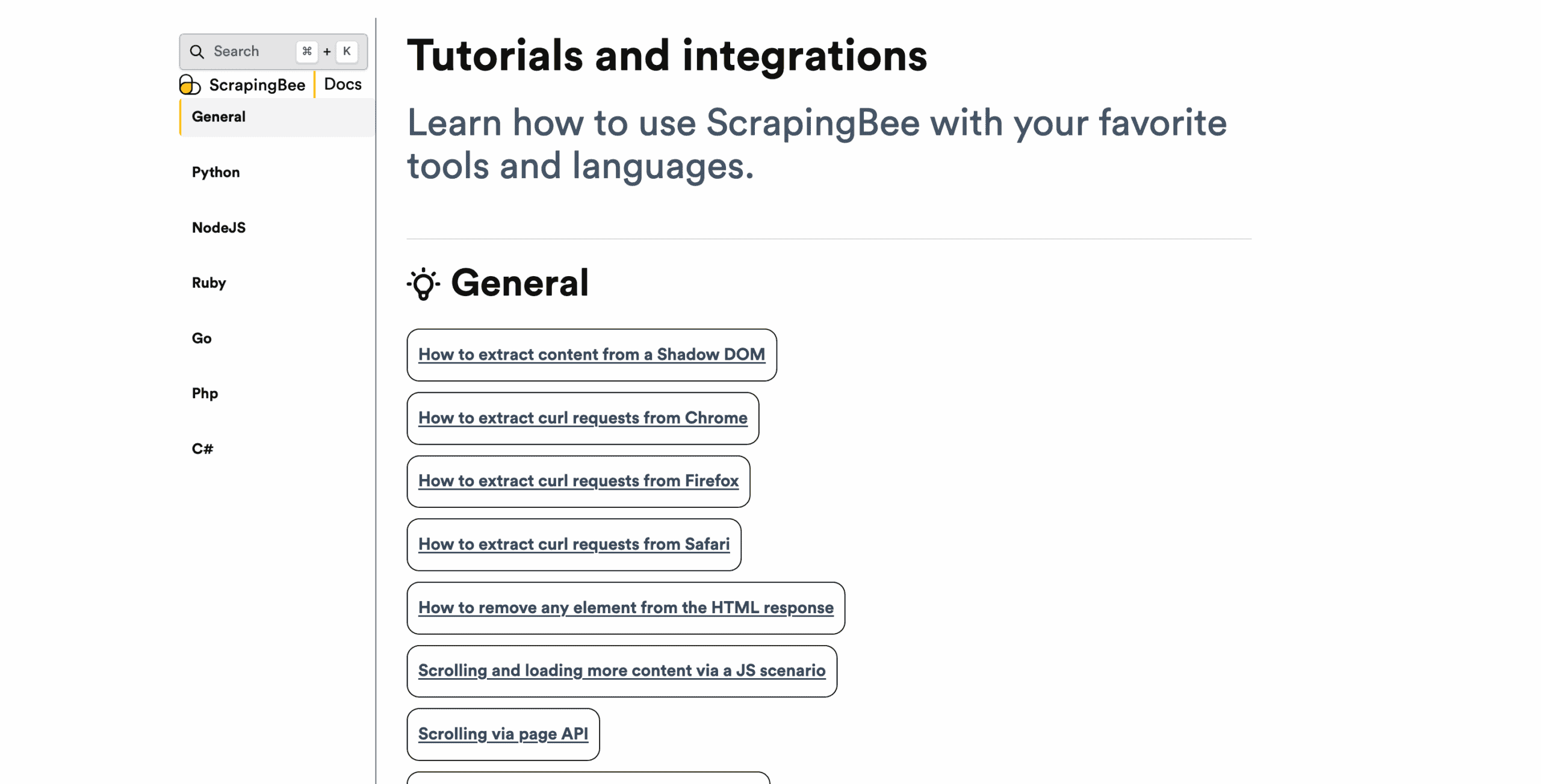Open curl requests from Chrome tutorial
The image size is (1541, 784).
click(x=582, y=418)
